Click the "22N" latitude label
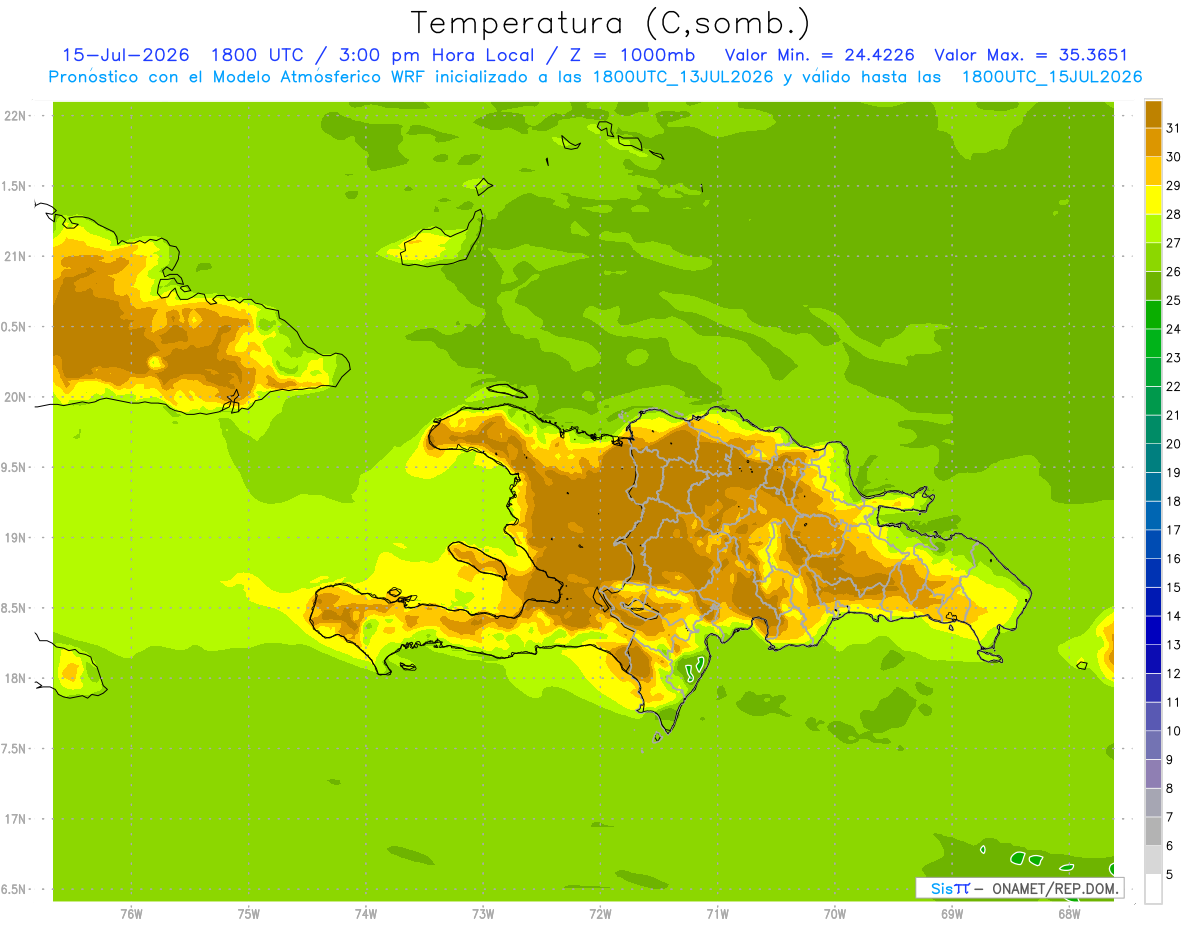The image size is (1200, 927). pos(15,116)
